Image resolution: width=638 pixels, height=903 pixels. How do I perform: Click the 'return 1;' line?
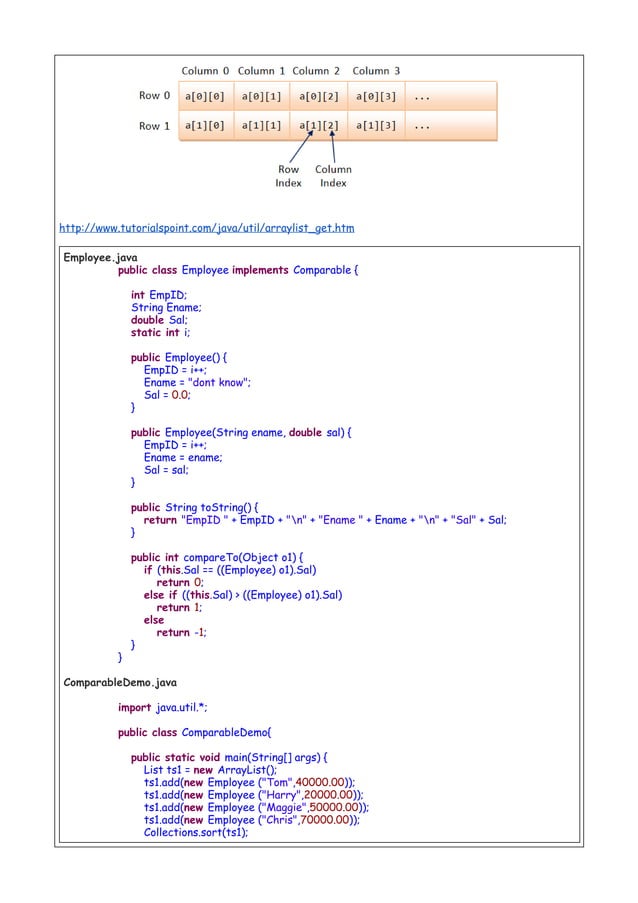180,608
